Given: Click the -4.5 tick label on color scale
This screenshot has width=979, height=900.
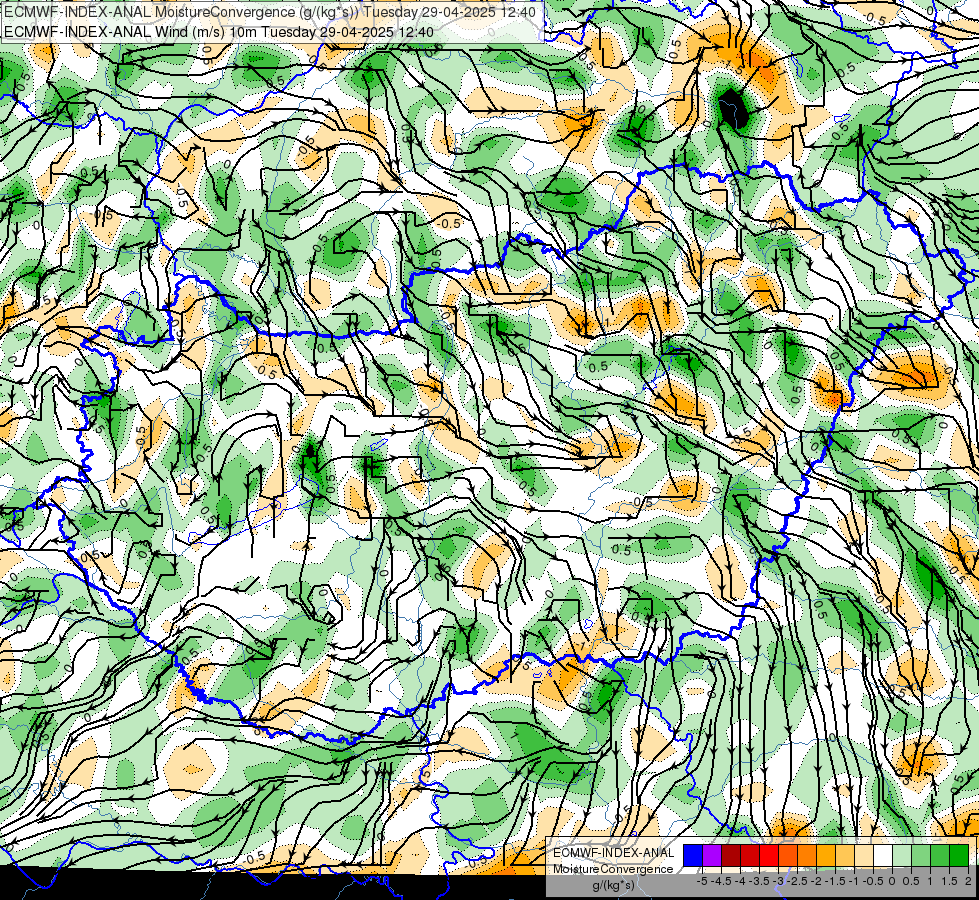Looking at the screenshot, I should click(x=721, y=881).
